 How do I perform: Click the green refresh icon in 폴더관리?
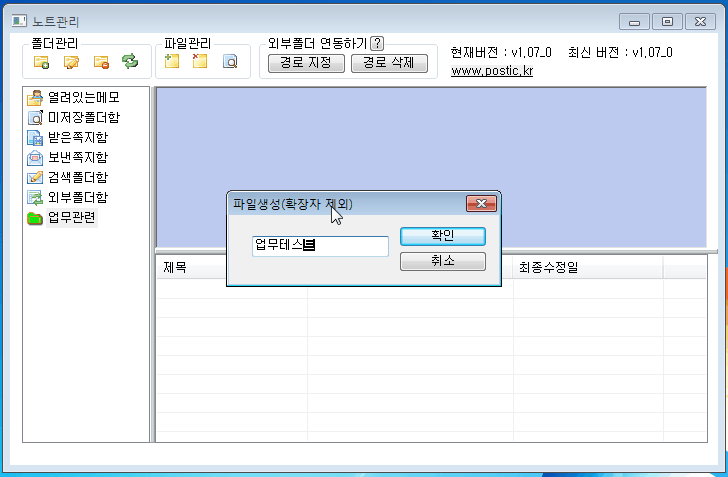(130, 61)
